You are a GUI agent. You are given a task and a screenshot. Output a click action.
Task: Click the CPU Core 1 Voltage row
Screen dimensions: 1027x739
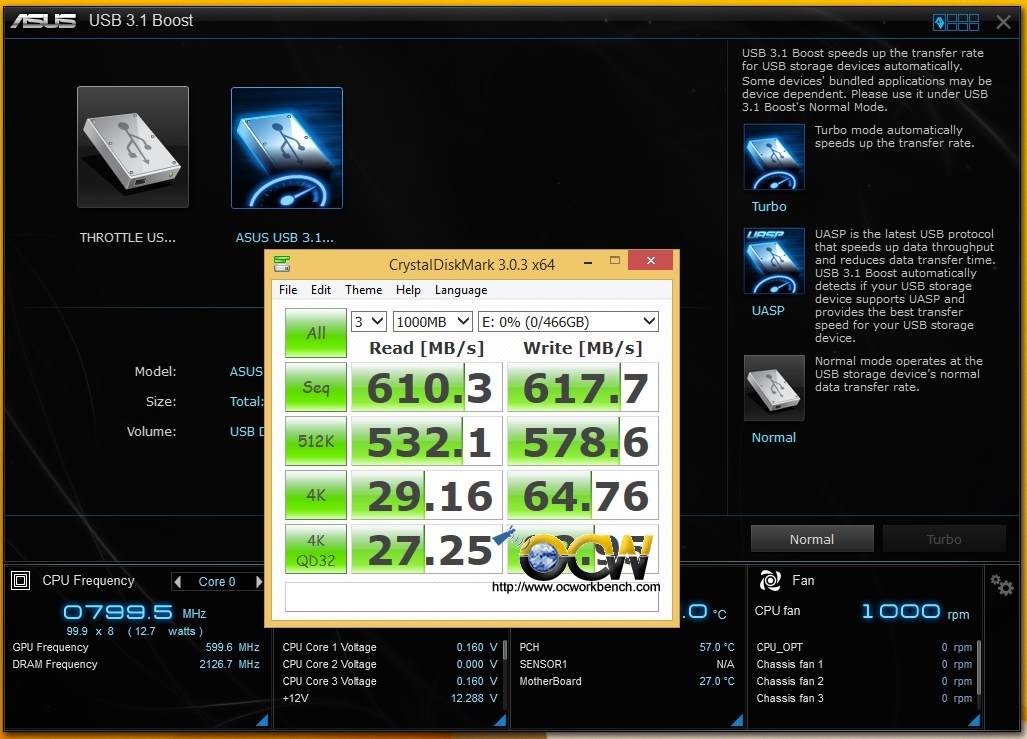[x=390, y=647]
